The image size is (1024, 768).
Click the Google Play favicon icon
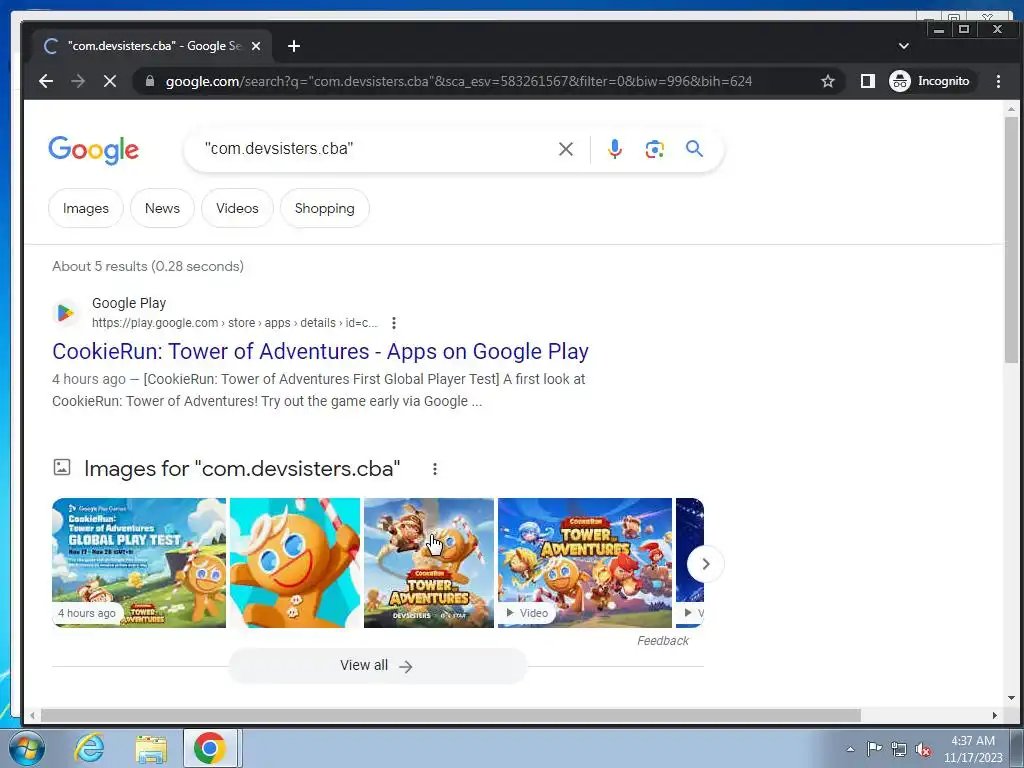tap(65, 313)
